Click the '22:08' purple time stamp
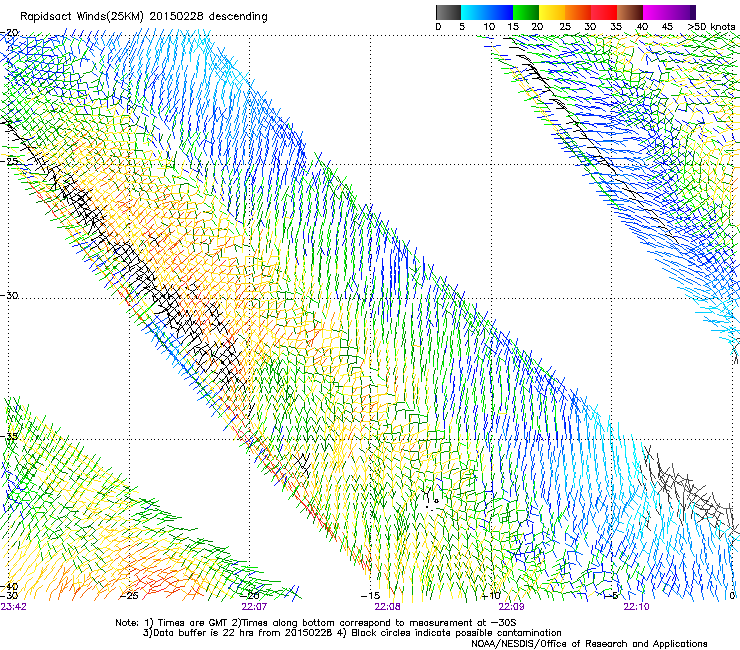 tap(387, 607)
